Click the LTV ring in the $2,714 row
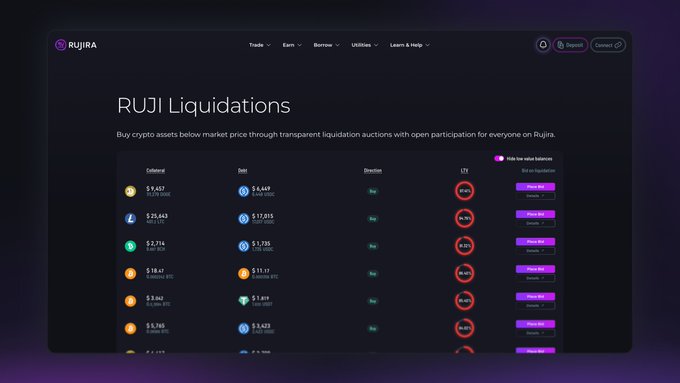Image resolution: width=680 pixels, height=383 pixels. coord(464,246)
